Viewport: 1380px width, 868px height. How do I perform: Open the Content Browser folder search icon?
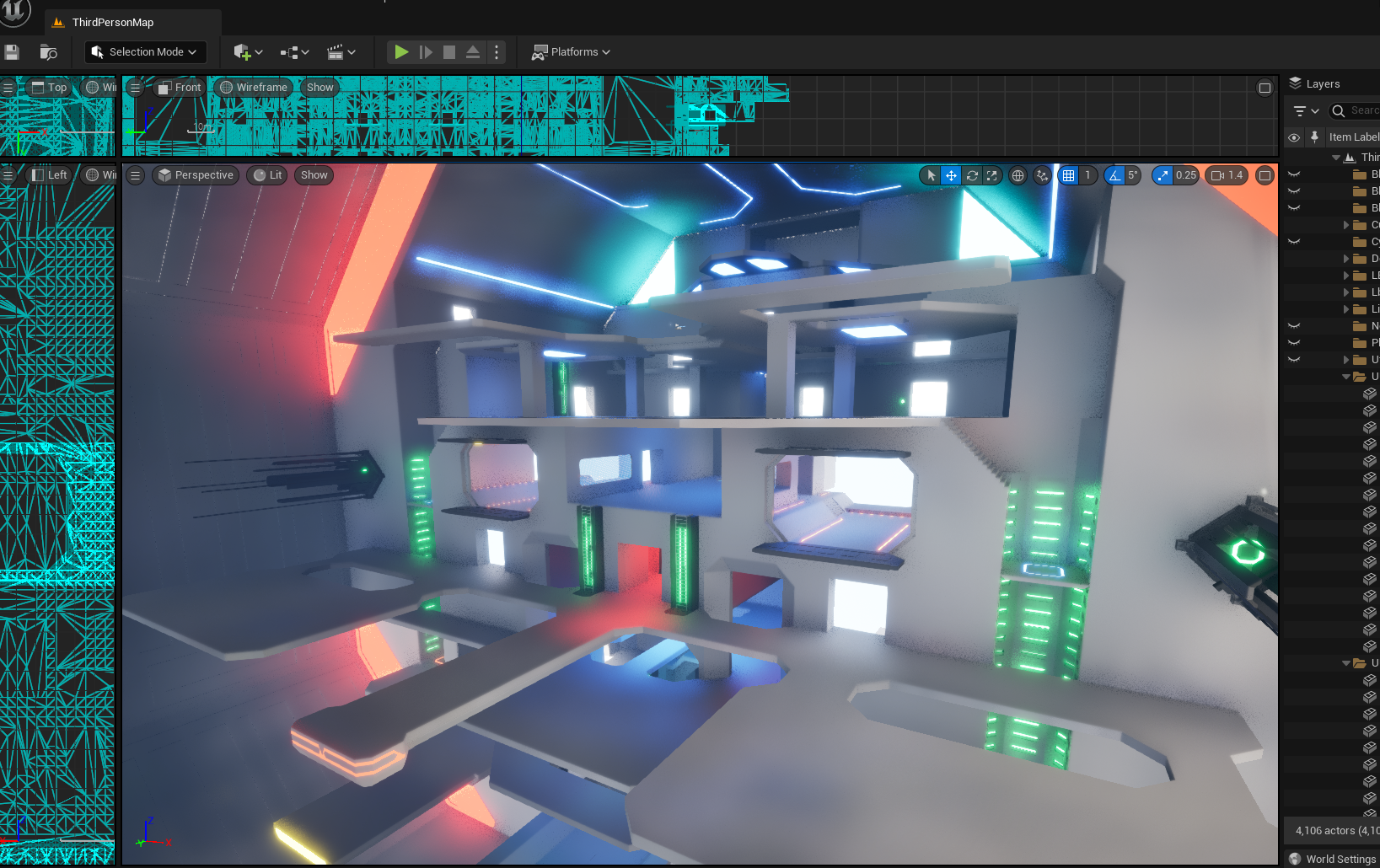coord(49,52)
